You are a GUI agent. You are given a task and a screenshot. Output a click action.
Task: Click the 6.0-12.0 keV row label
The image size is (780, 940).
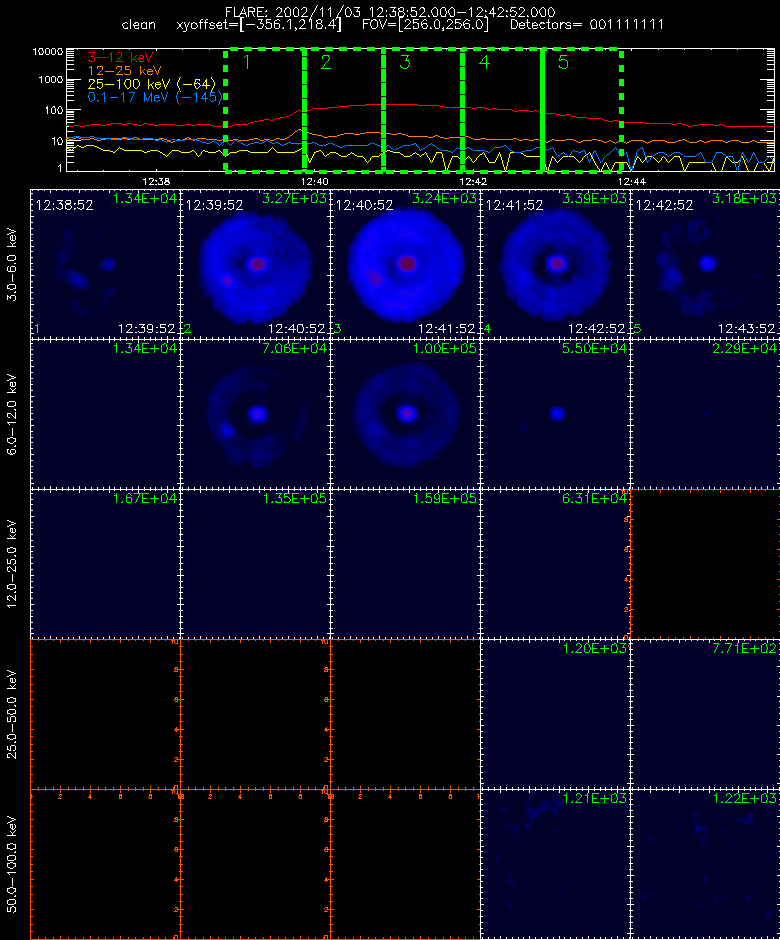[x=12, y=414]
